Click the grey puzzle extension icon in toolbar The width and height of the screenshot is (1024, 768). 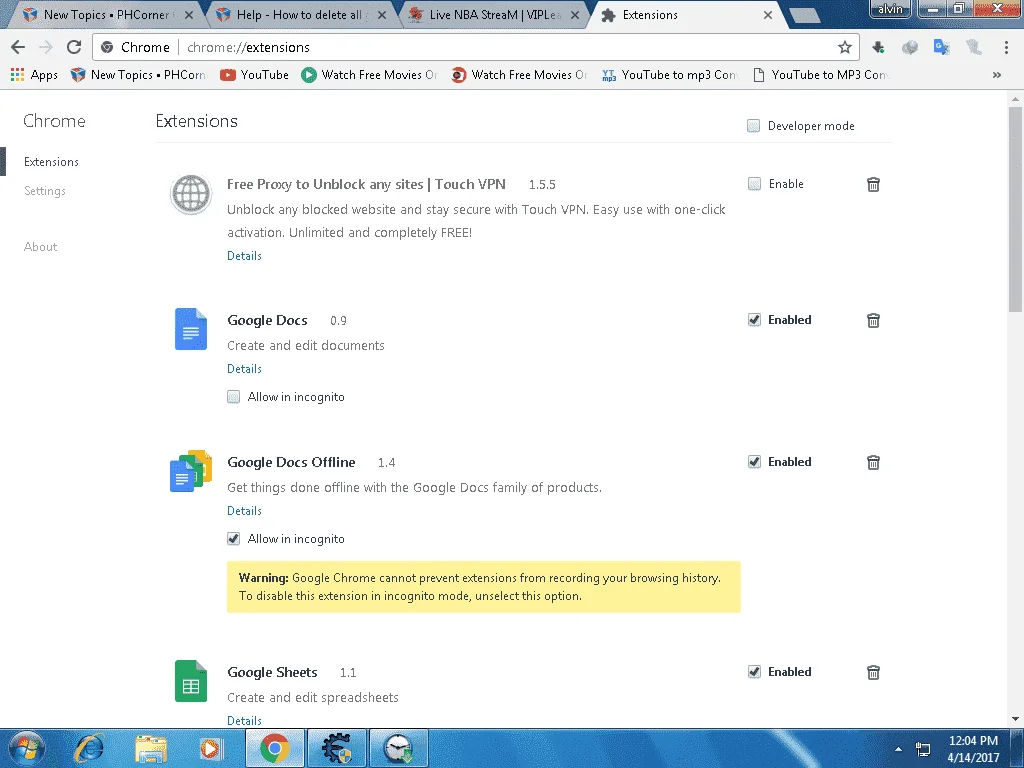[909, 47]
